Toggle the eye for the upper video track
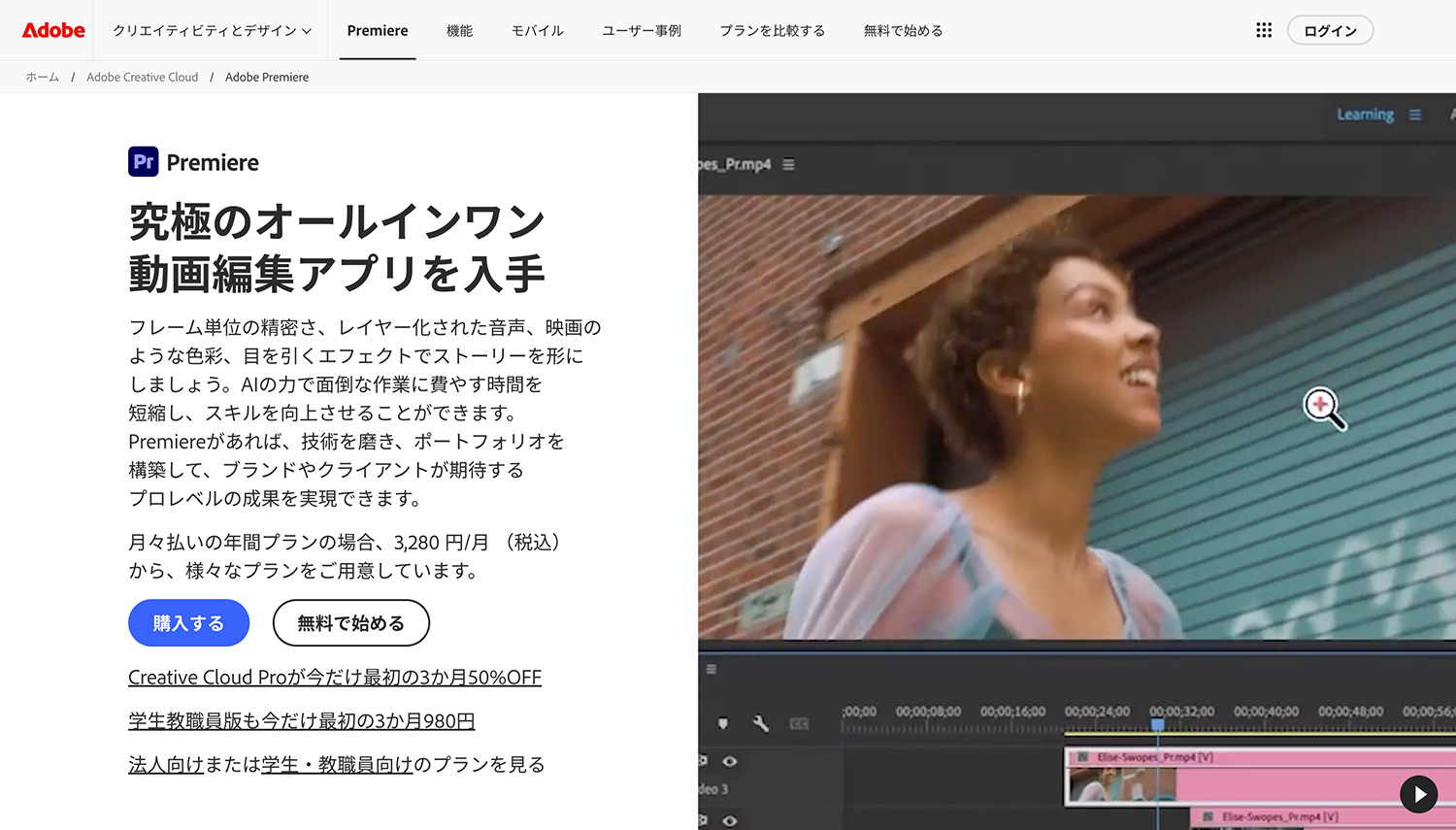The width and height of the screenshot is (1456, 830). click(730, 761)
